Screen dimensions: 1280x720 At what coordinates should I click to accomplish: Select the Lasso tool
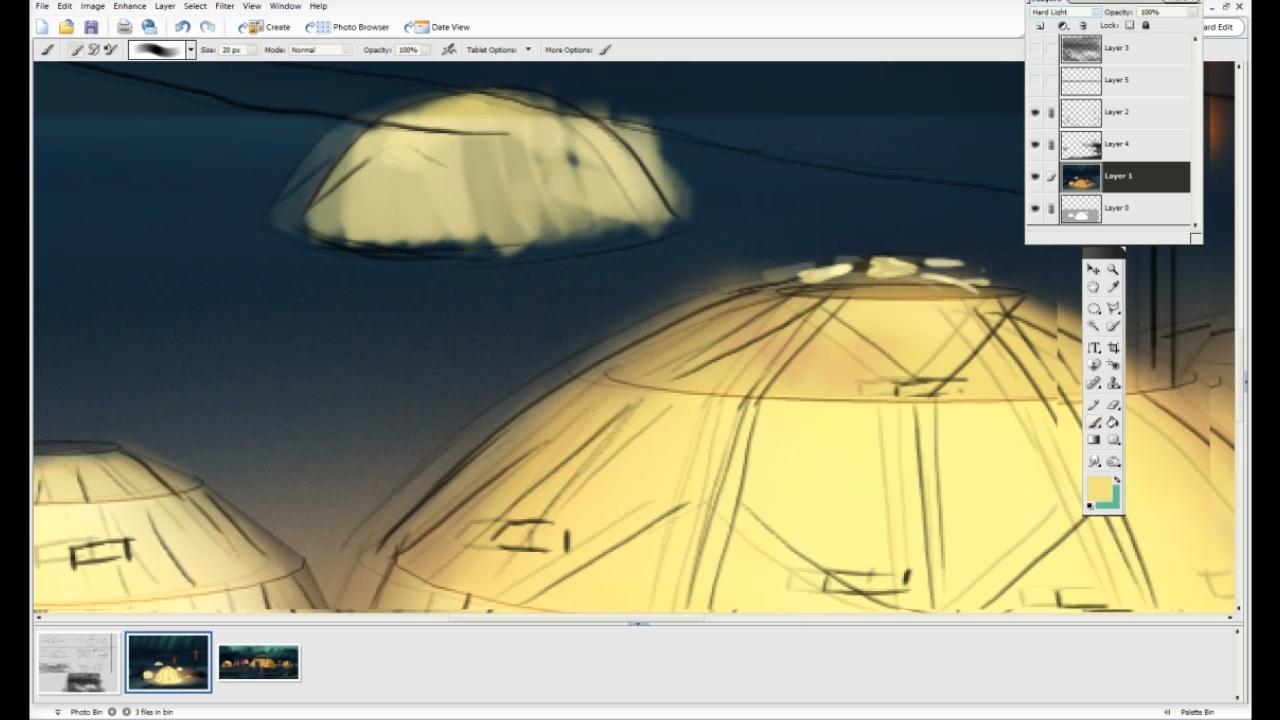(1113, 308)
